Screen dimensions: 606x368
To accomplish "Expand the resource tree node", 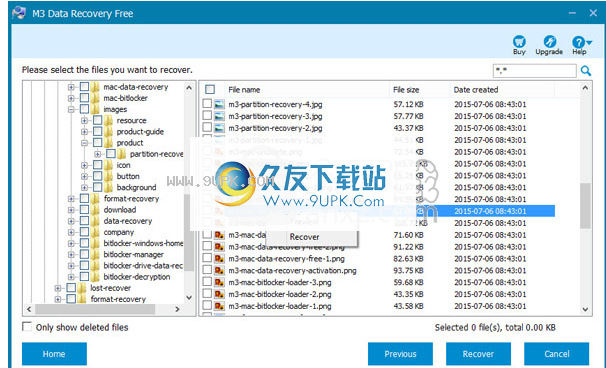I will click(x=84, y=121).
